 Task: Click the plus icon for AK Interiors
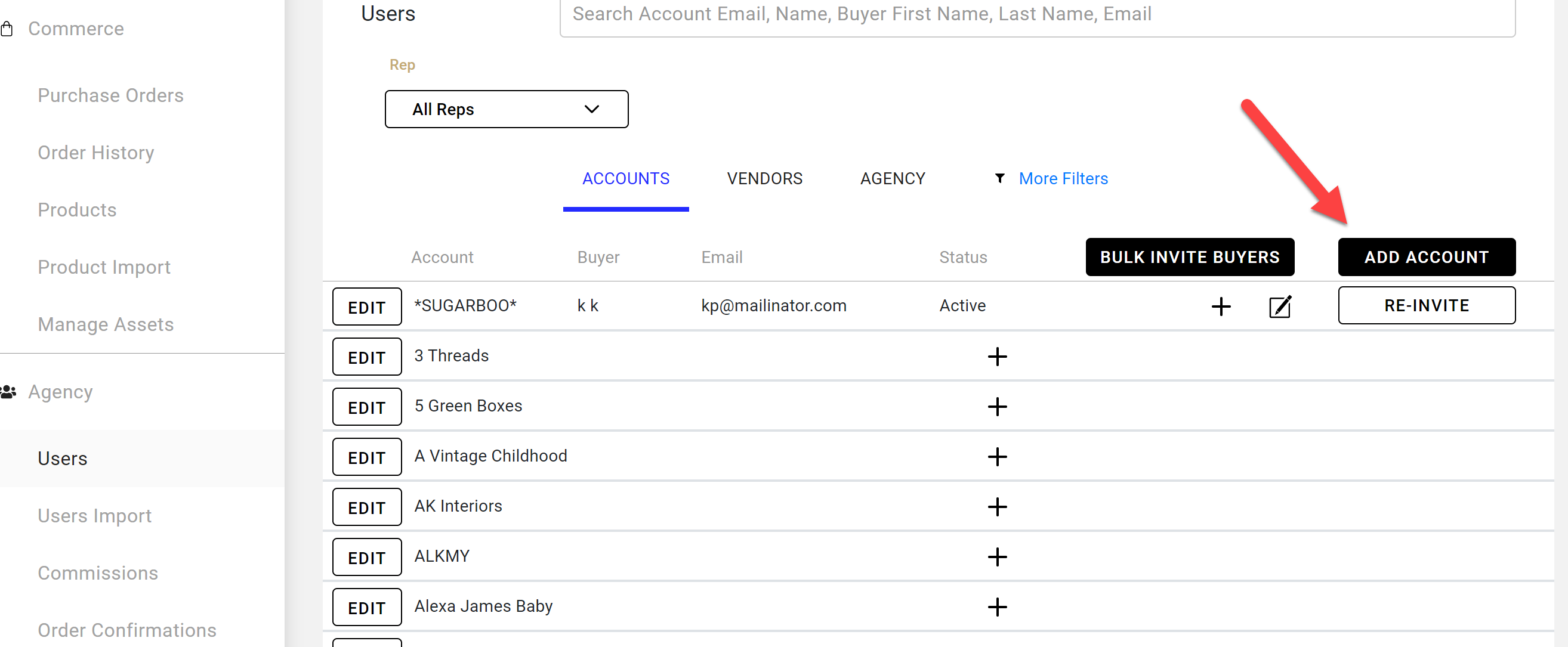pos(997,506)
